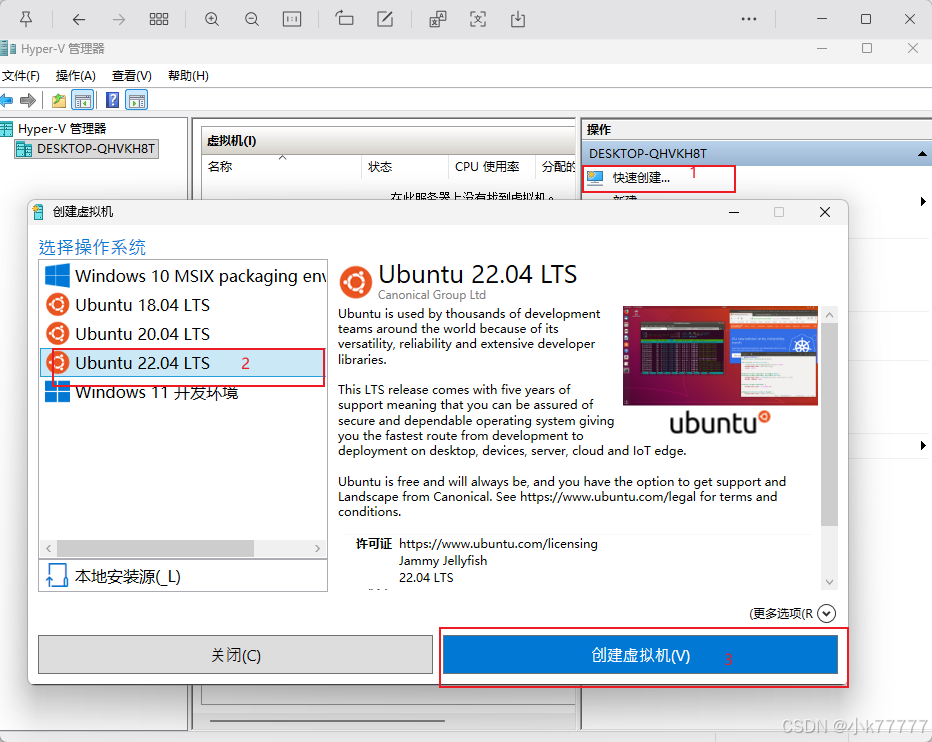Zoom out with the magnifier minus icon

coord(252,19)
